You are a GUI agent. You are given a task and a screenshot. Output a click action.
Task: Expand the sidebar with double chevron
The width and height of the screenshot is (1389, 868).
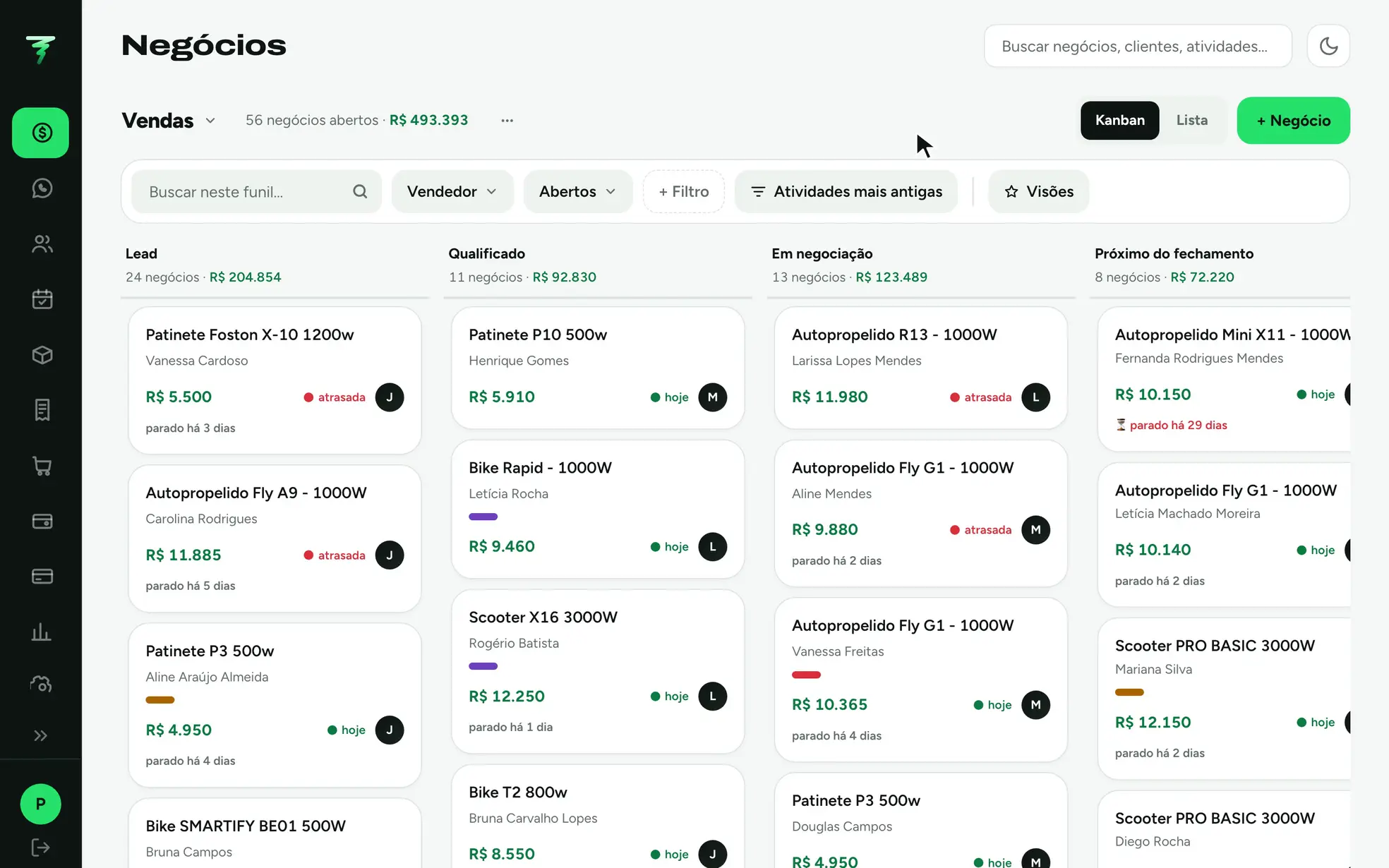pos(41,735)
